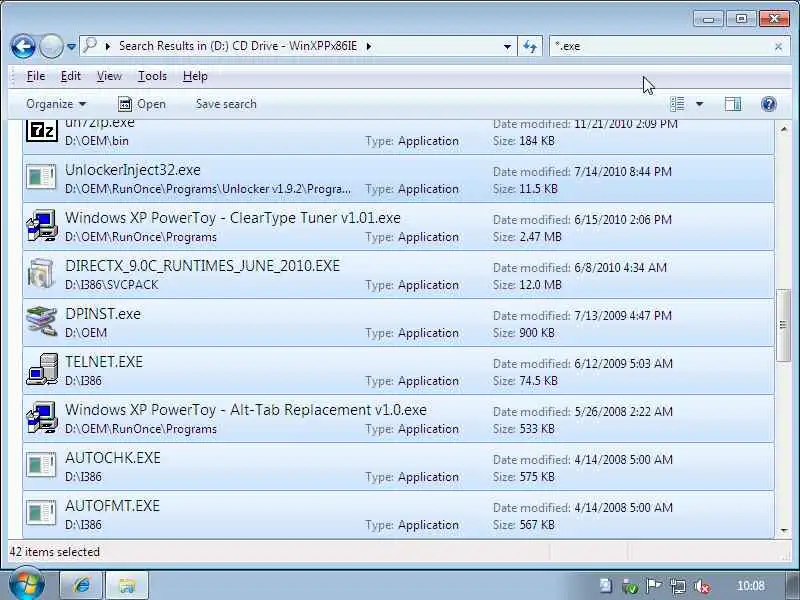The width and height of the screenshot is (800, 600).
Task: Click the TELNET.EXE file name
Action: tap(104, 362)
